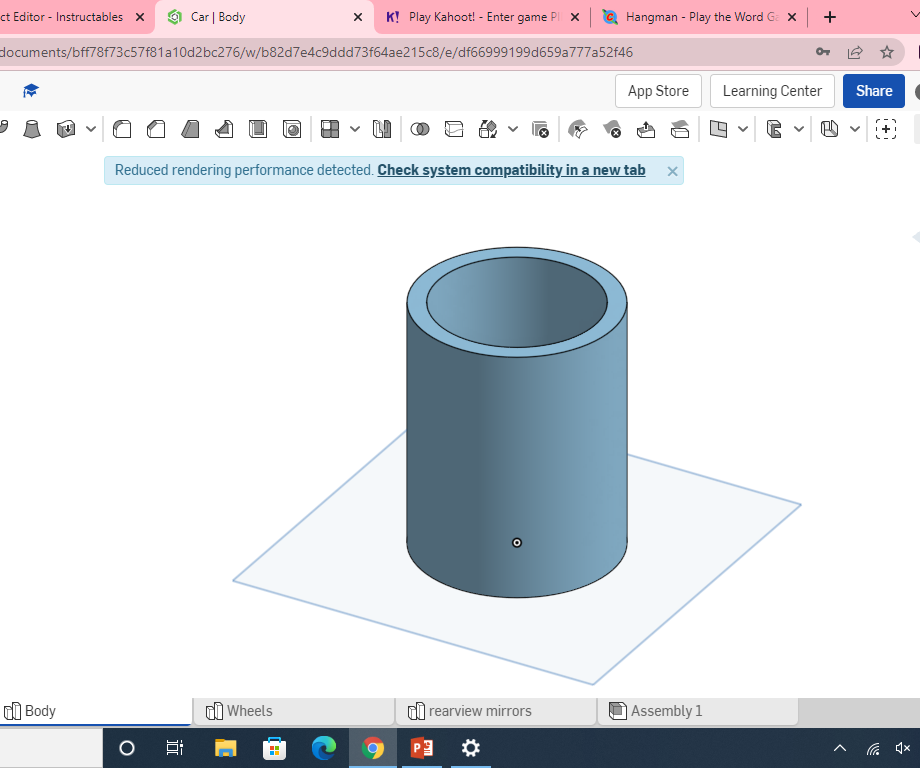Click the blue Share button
The width and height of the screenshot is (920, 768).
coord(874,91)
